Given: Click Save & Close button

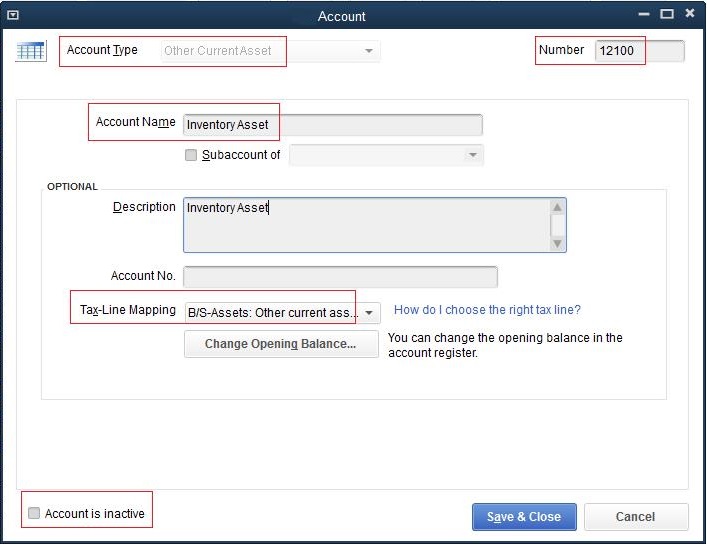Looking at the screenshot, I should point(524,517).
